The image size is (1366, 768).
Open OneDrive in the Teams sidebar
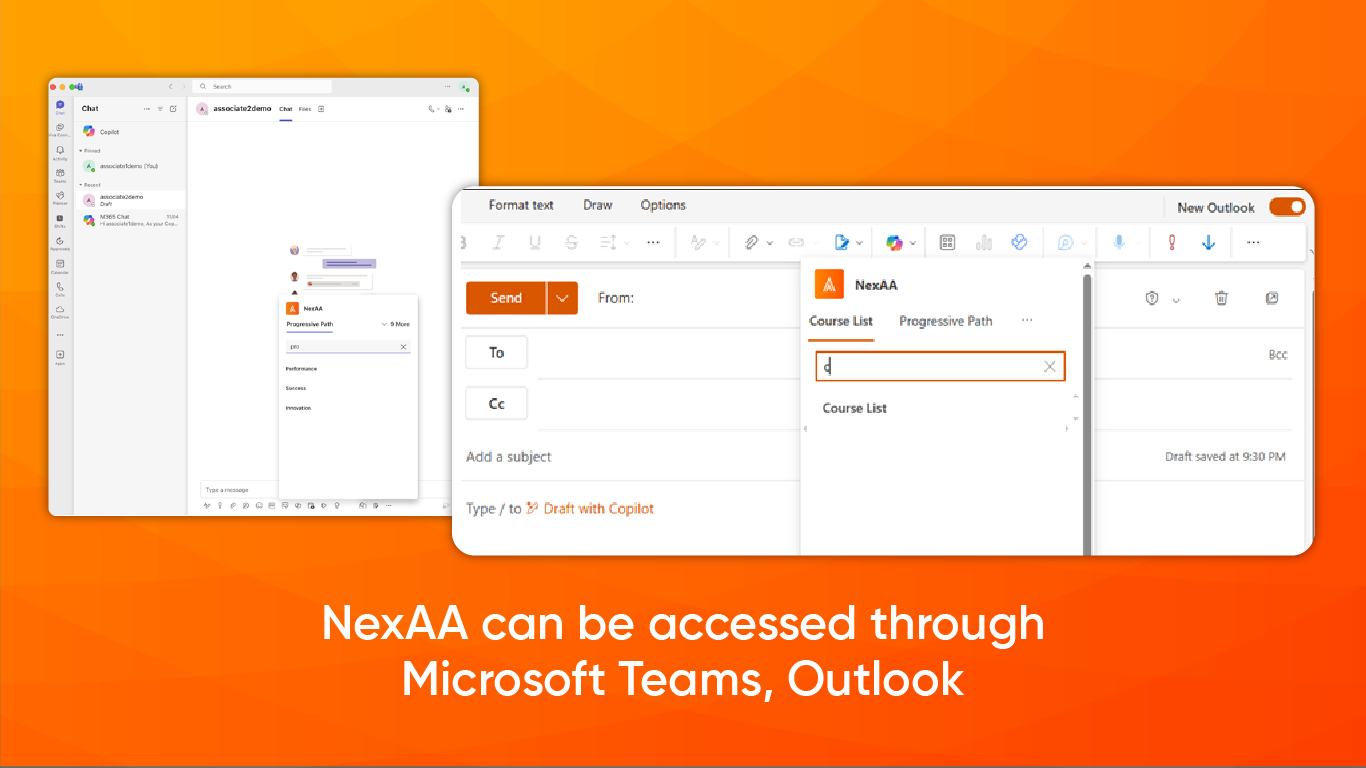pyautogui.click(x=60, y=311)
